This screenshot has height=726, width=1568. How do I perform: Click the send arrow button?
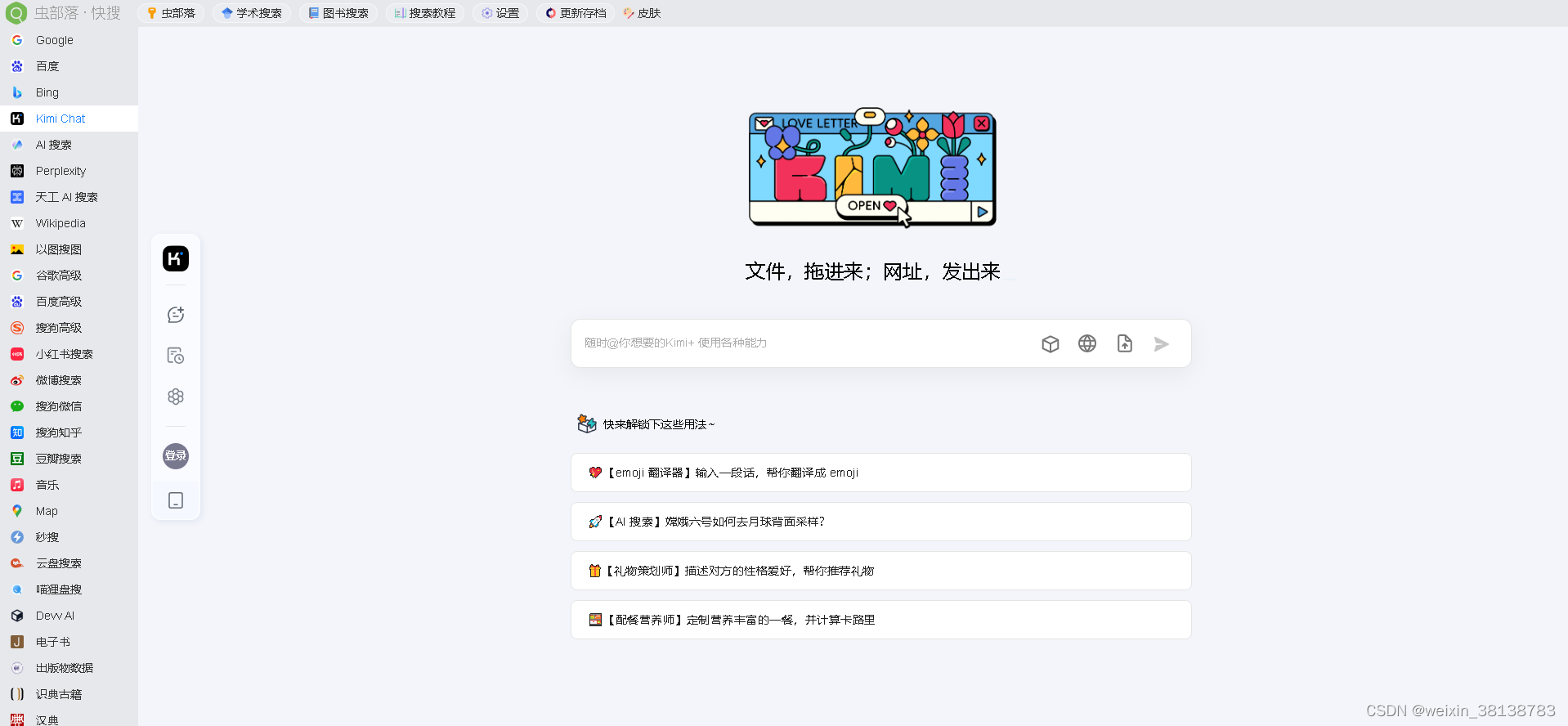1162,344
